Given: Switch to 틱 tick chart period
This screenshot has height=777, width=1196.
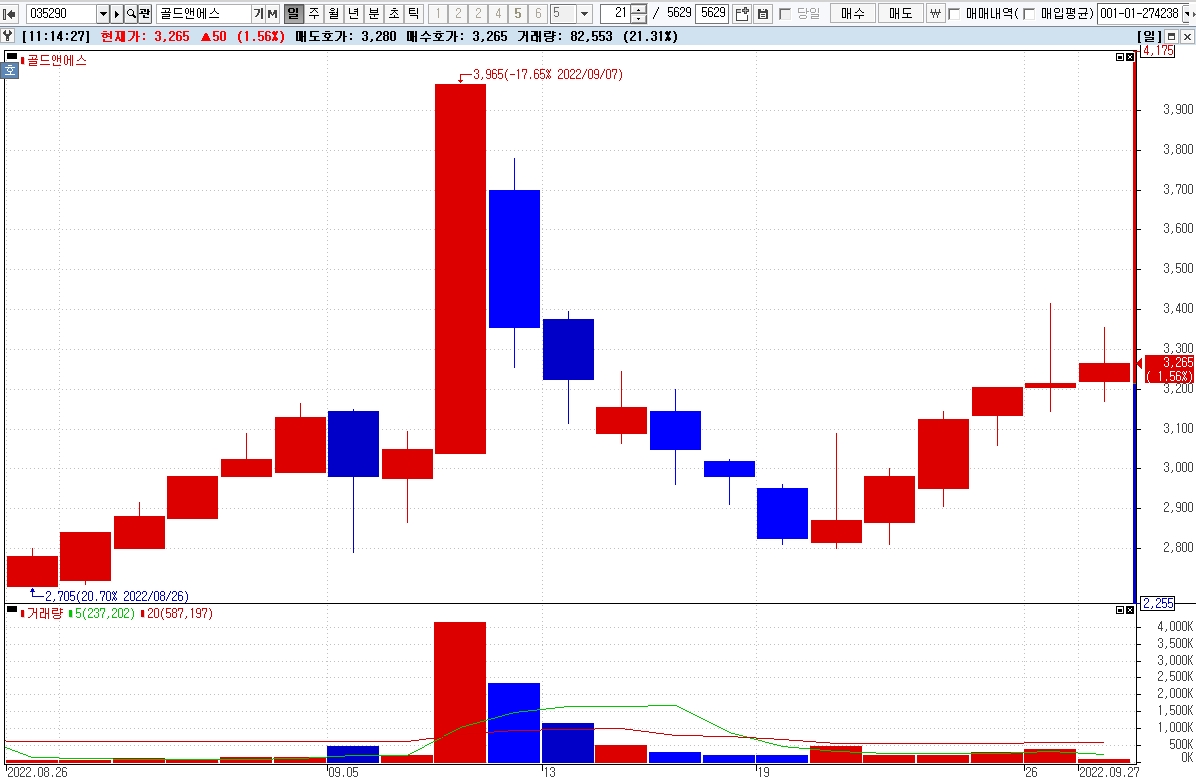Looking at the screenshot, I should pyautogui.click(x=413, y=14).
